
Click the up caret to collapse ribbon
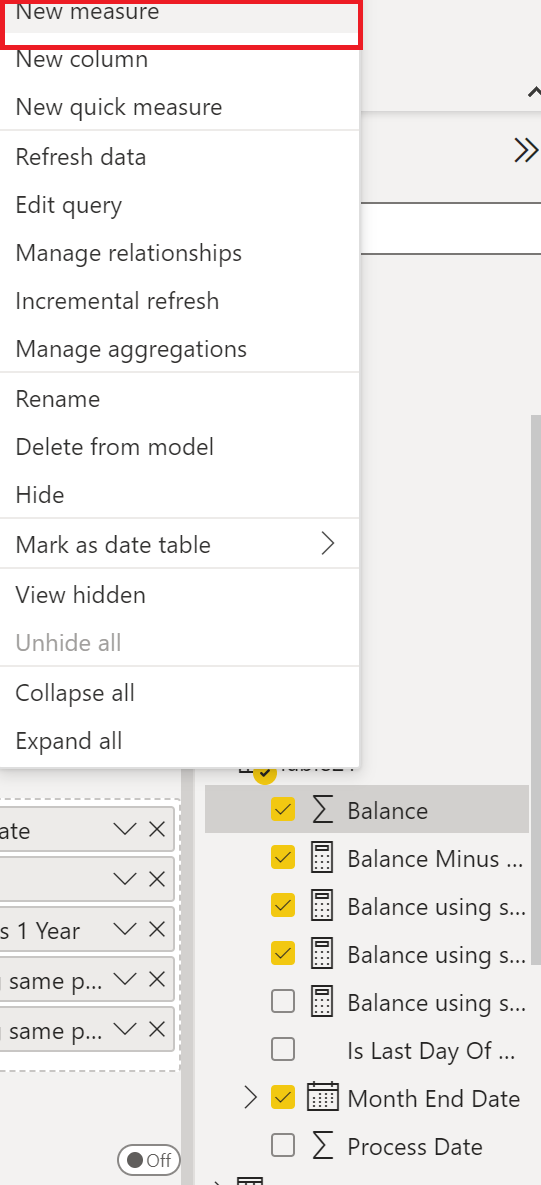(x=533, y=92)
